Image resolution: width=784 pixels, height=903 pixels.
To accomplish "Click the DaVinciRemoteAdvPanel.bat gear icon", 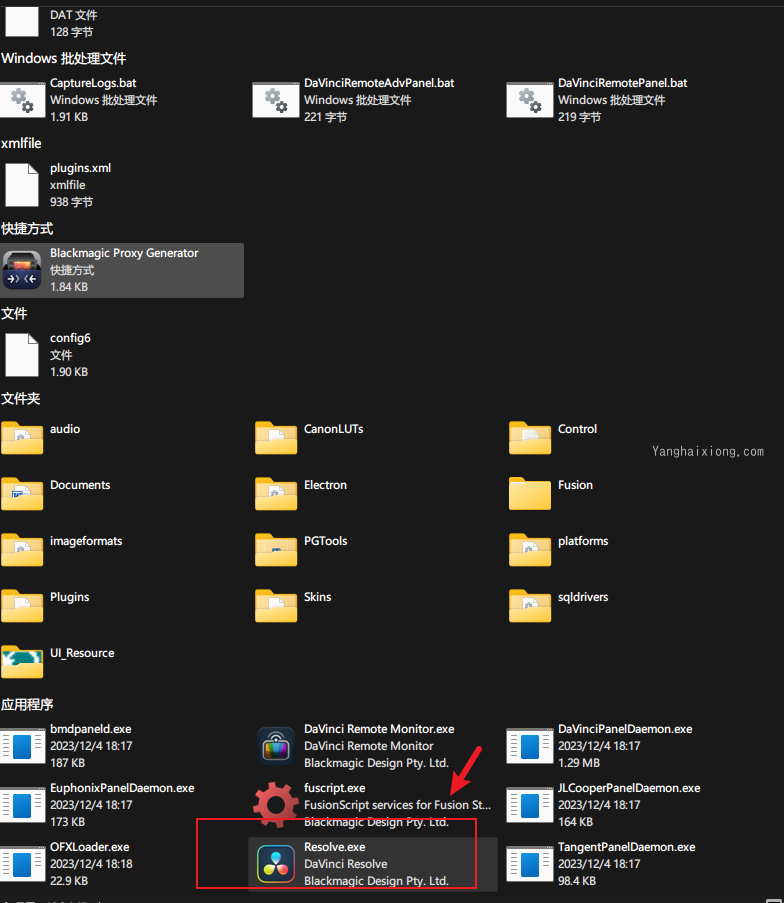I will click(x=276, y=100).
